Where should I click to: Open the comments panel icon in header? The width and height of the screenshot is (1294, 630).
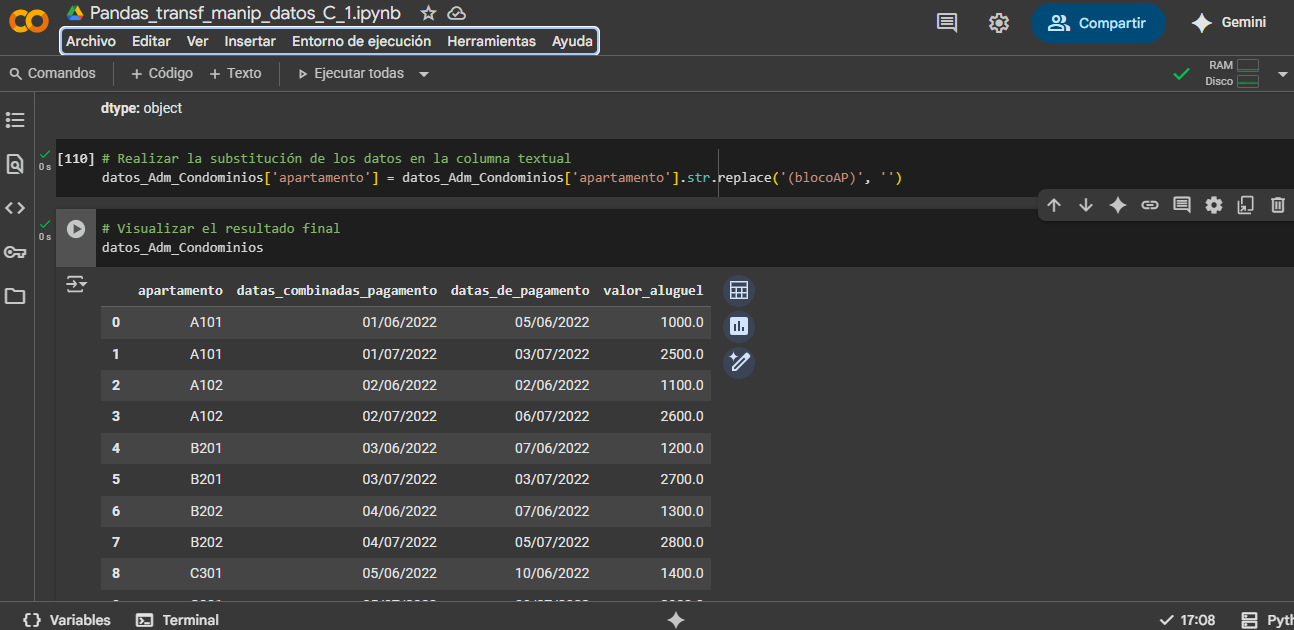(947, 23)
